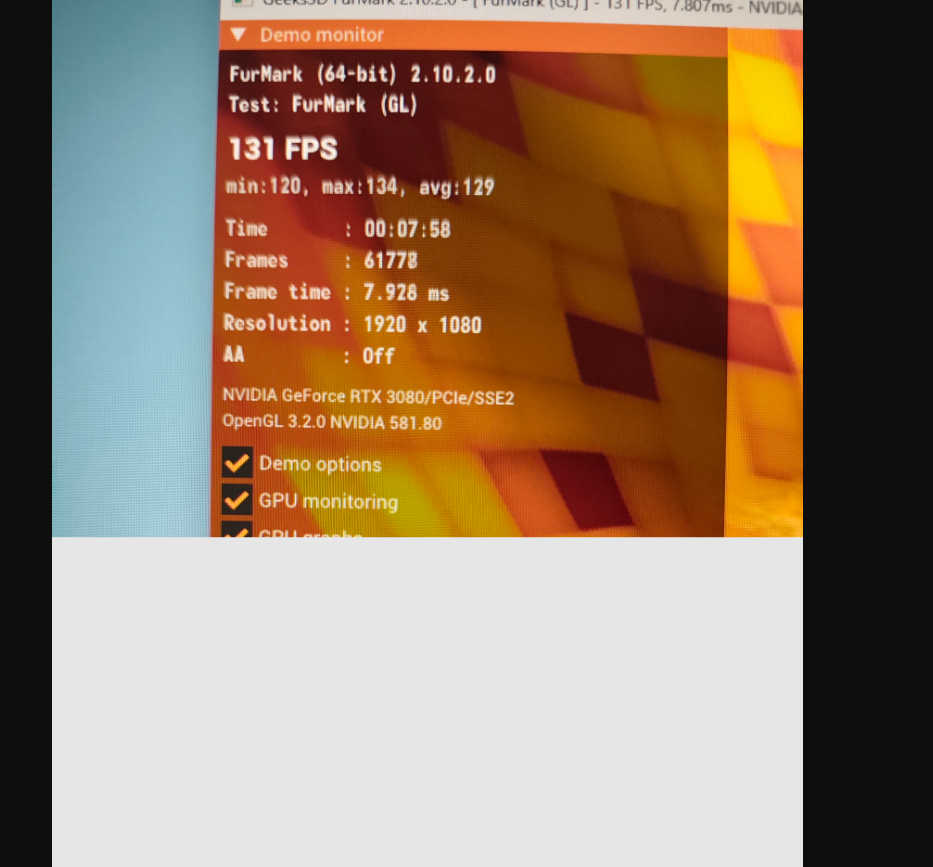Click the Frames value 61778
Viewport: 933px width, 867px height.
point(390,261)
